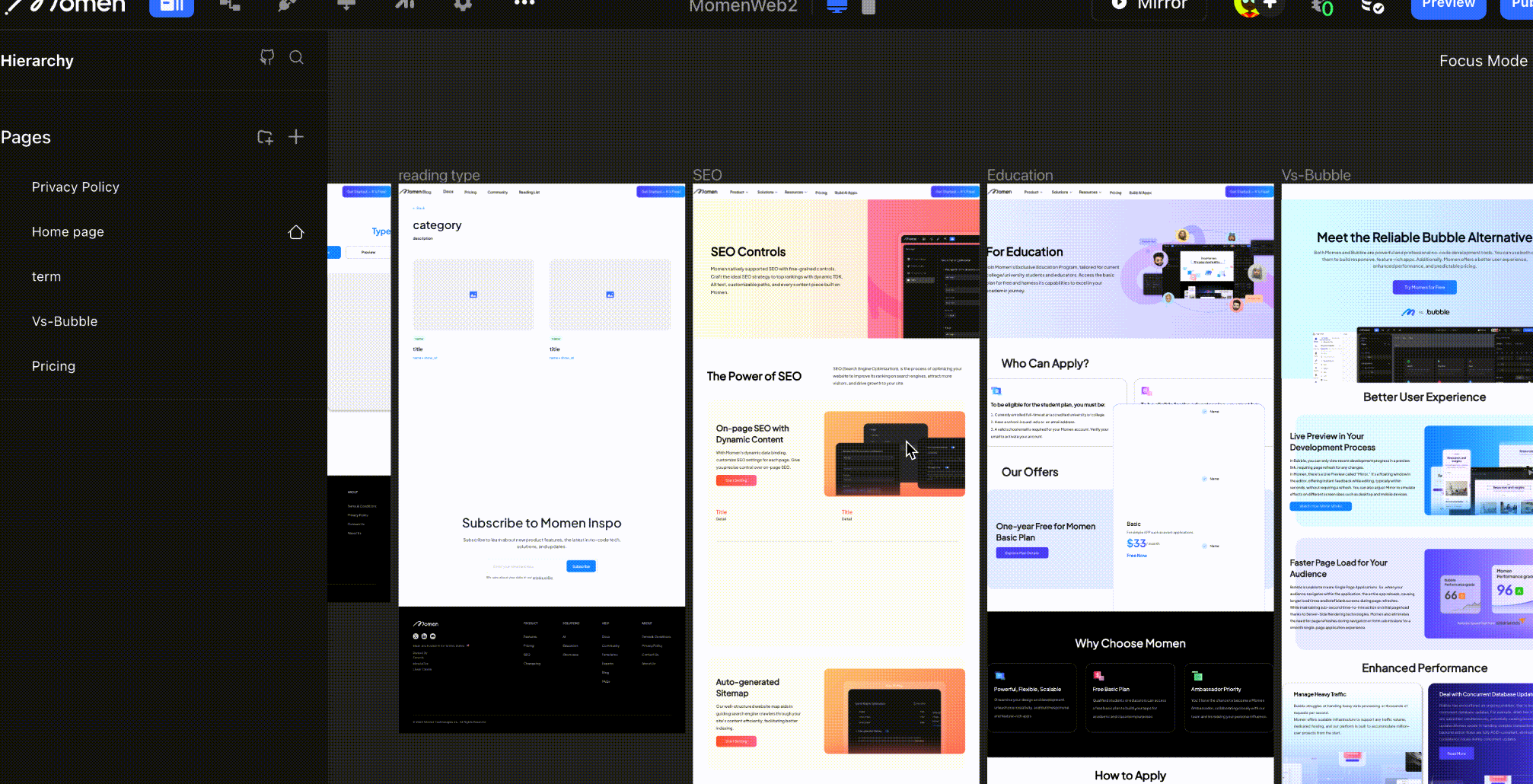Click home icon beside Home page
Image resolution: width=1533 pixels, height=784 pixels.
pos(296,232)
